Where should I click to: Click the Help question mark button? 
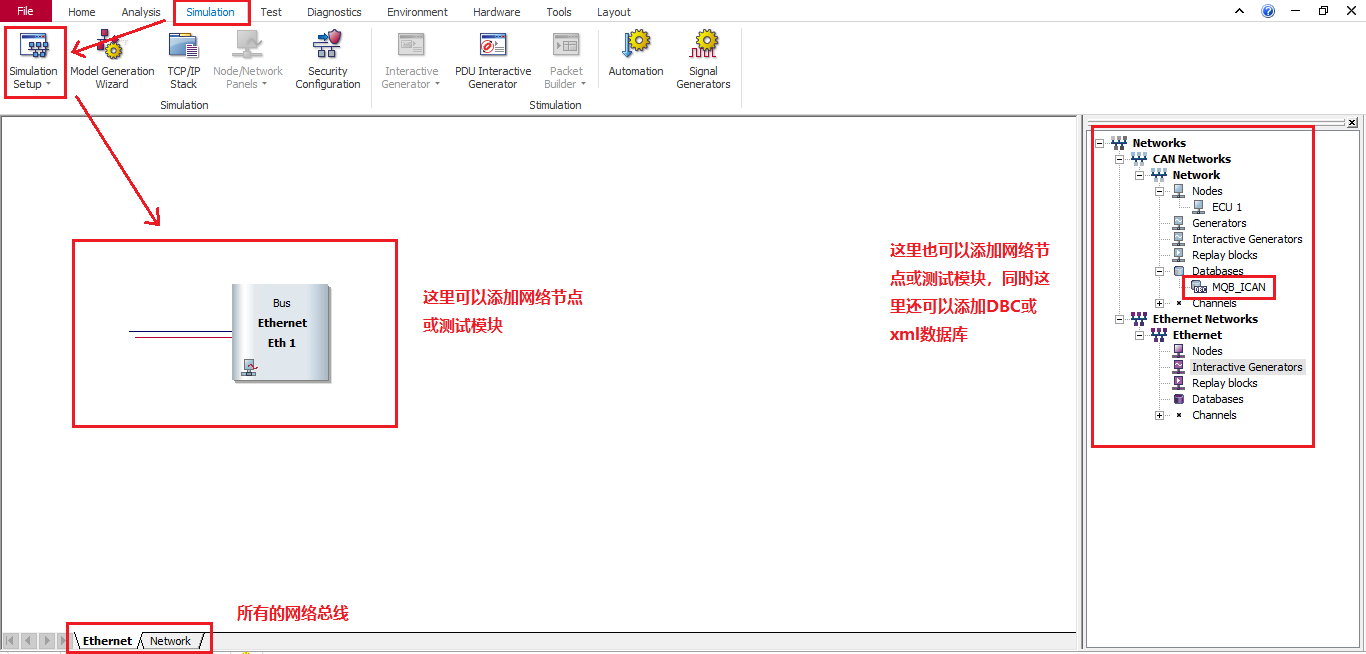(1268, 10)
